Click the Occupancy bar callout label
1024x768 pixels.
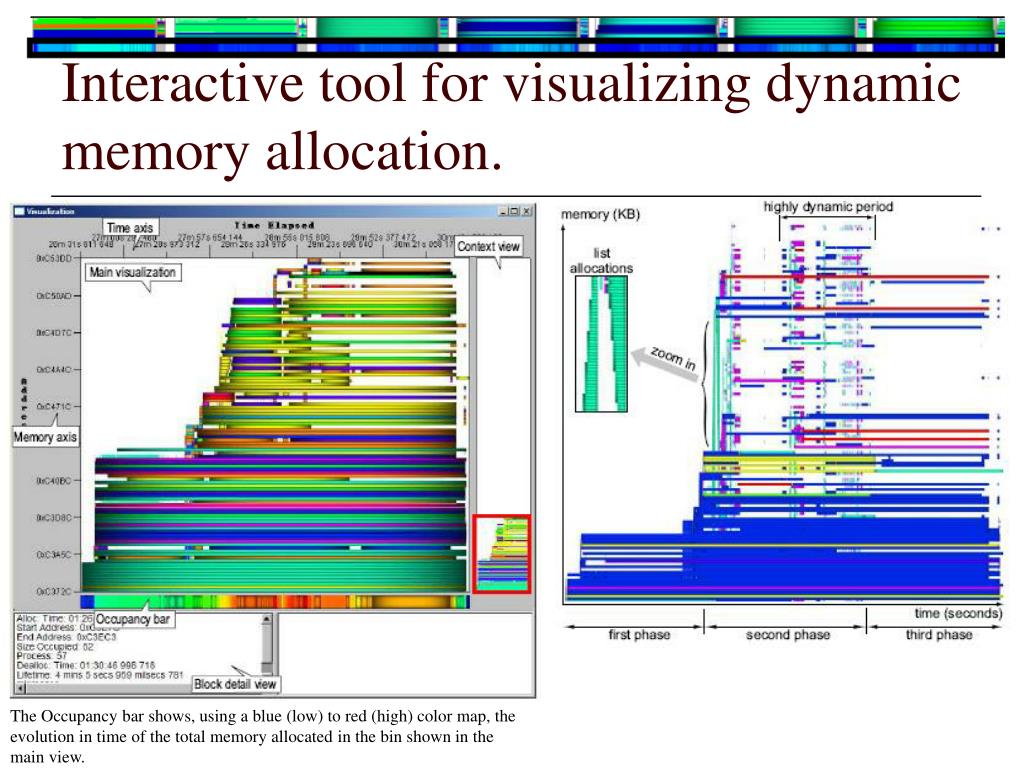[134, 619]
